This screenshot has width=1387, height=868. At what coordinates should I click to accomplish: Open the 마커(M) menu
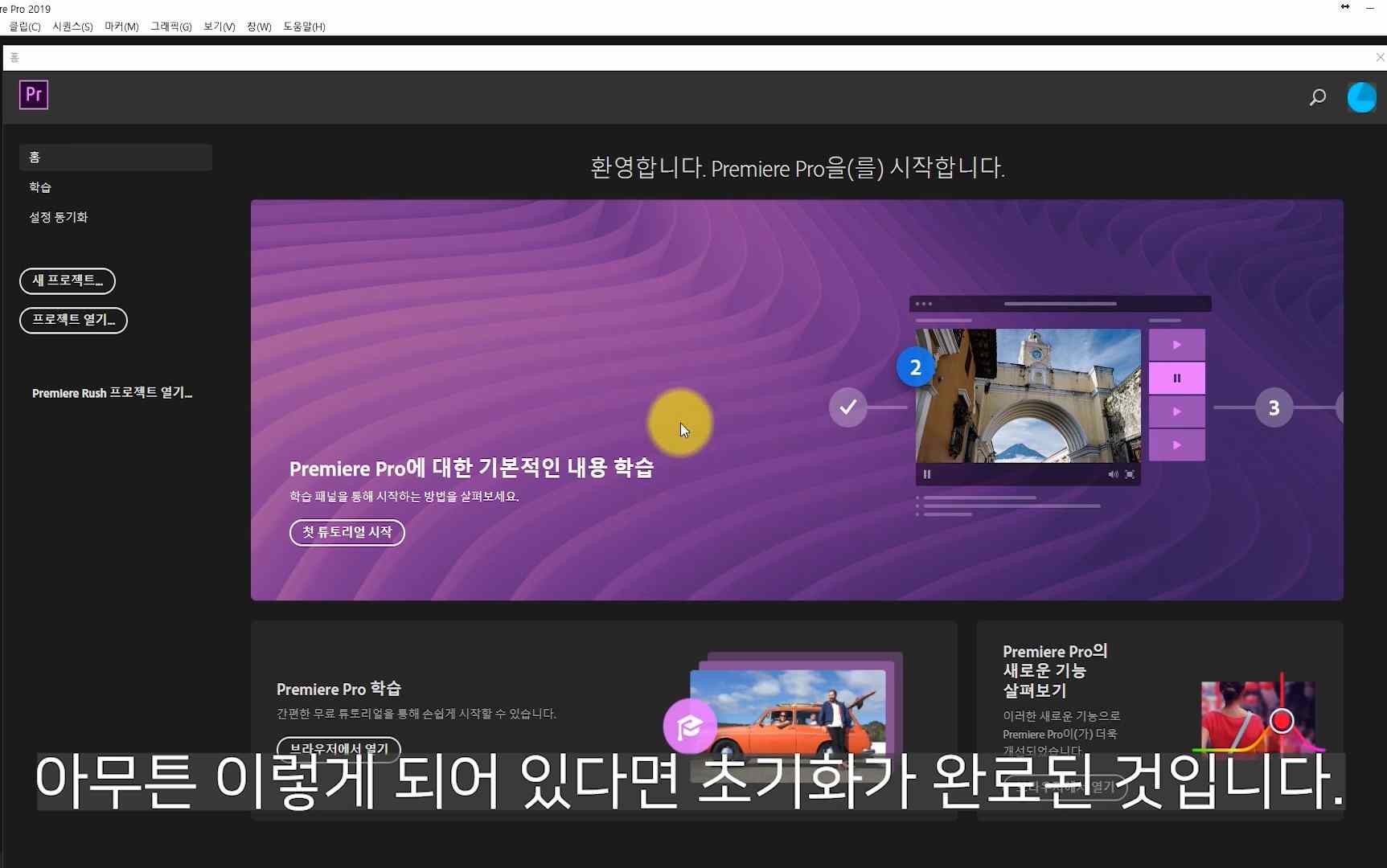(121, 27)
